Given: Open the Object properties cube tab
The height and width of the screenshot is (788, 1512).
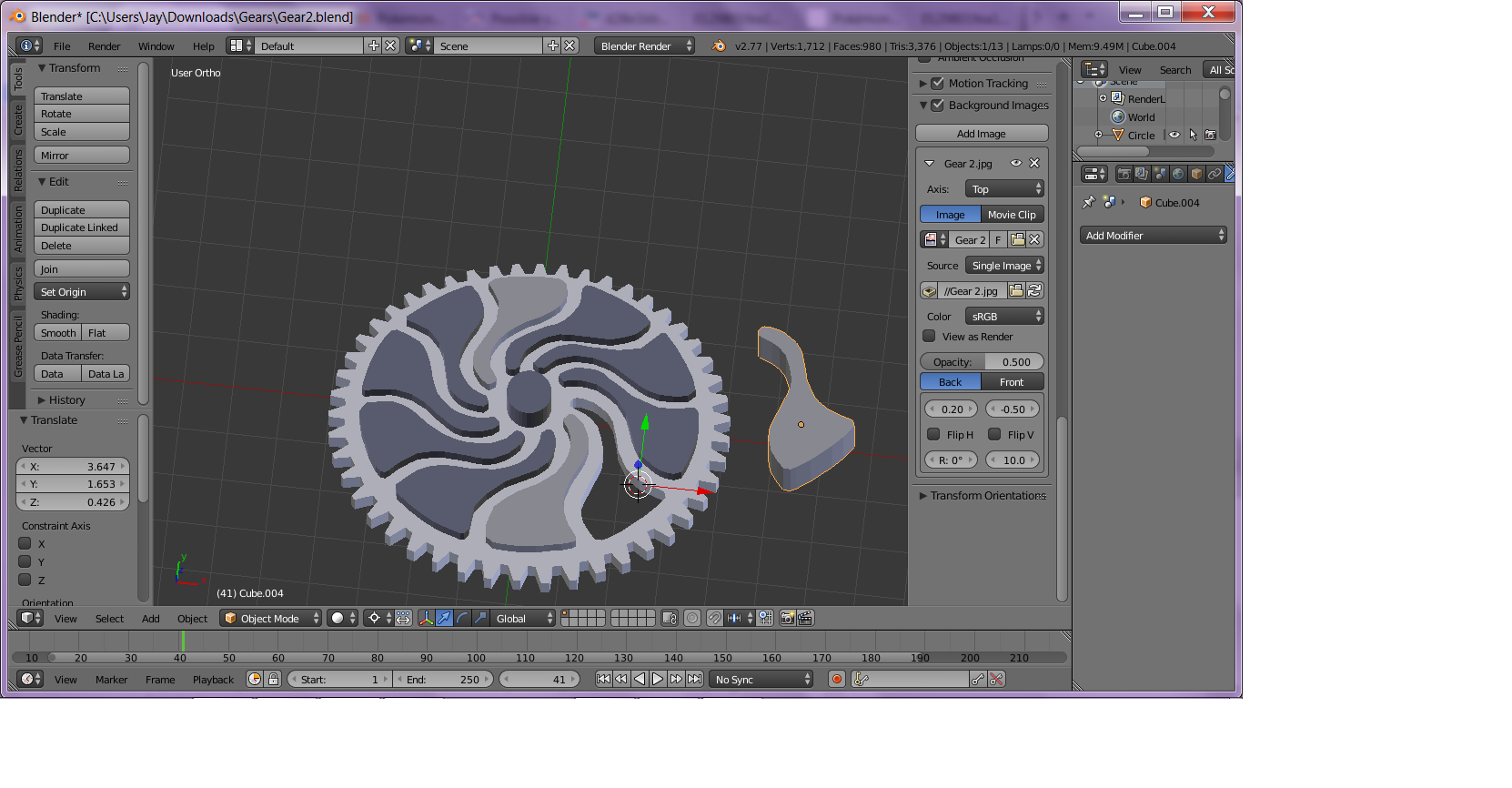Looking at the screenshot, I should [x=1196, y=174].
